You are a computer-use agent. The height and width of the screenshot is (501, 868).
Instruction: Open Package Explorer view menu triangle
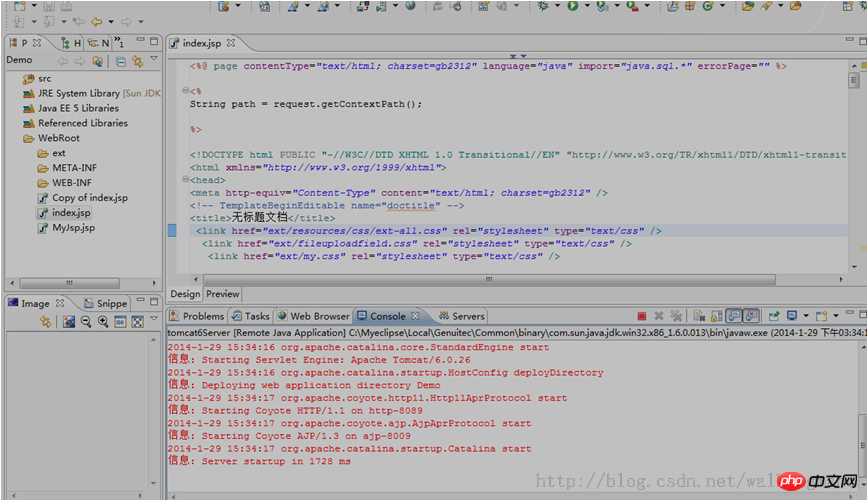point(154,59)
